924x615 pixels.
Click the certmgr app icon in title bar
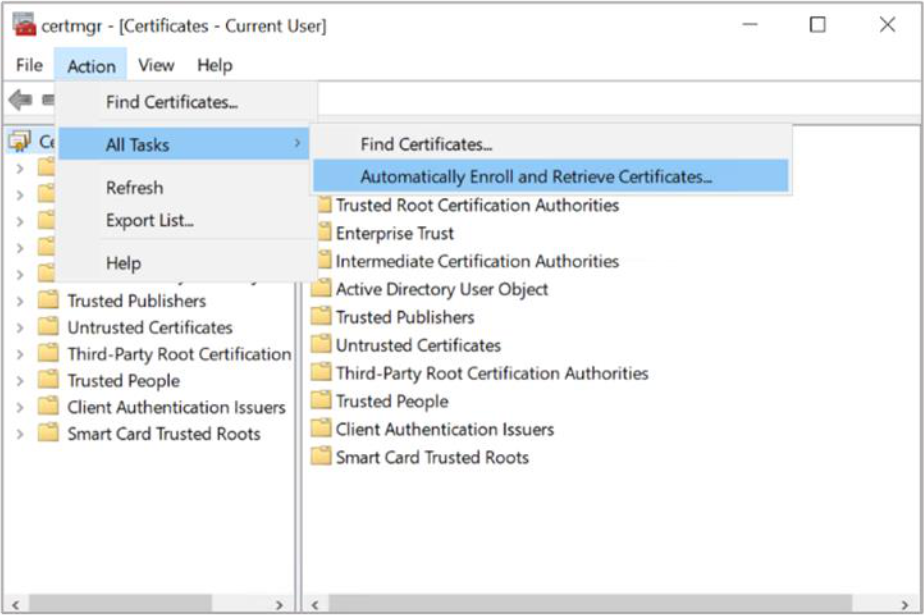(x=24, y=25)
